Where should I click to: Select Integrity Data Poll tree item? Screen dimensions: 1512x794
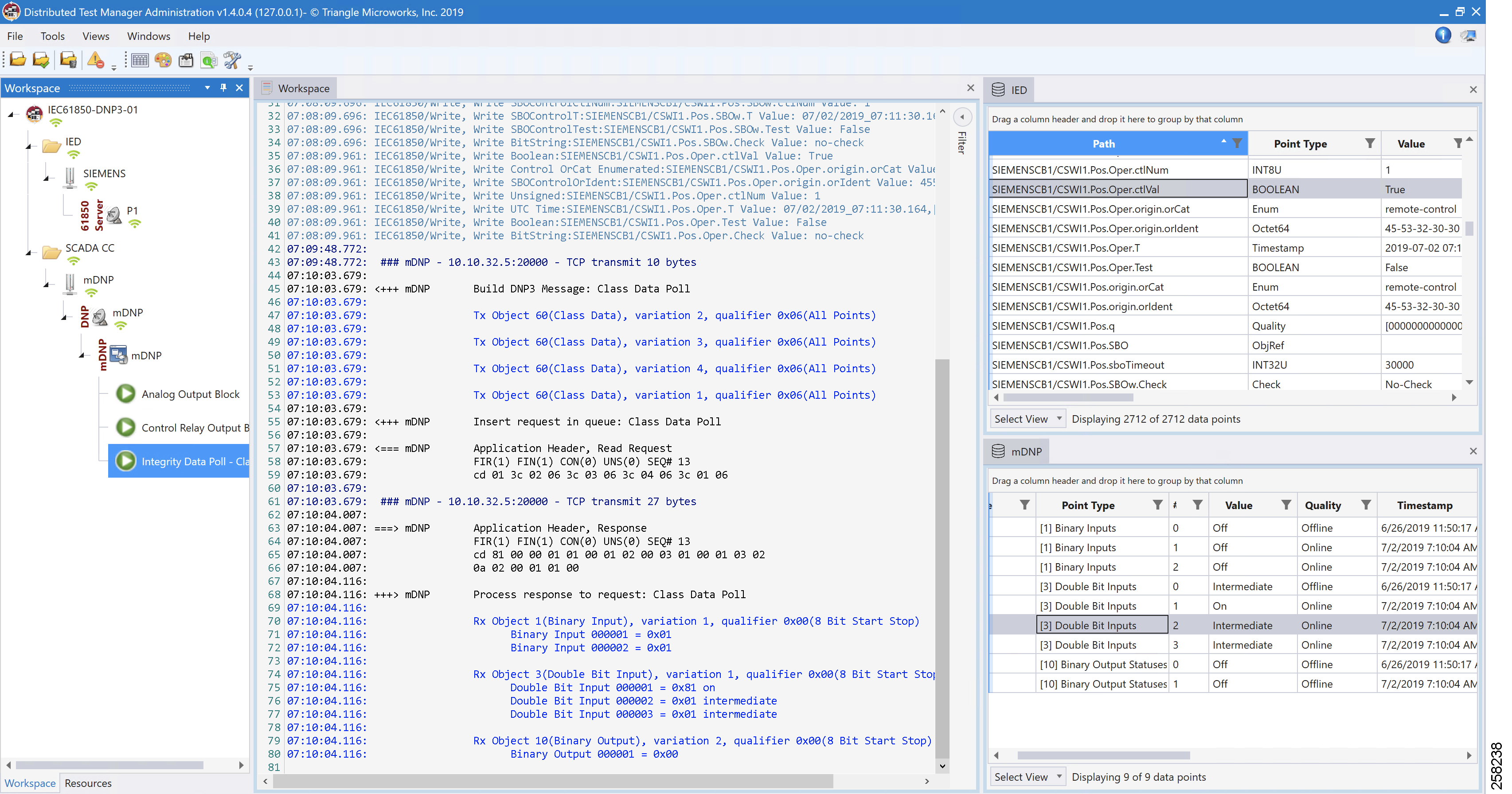[x=179, y=461]
